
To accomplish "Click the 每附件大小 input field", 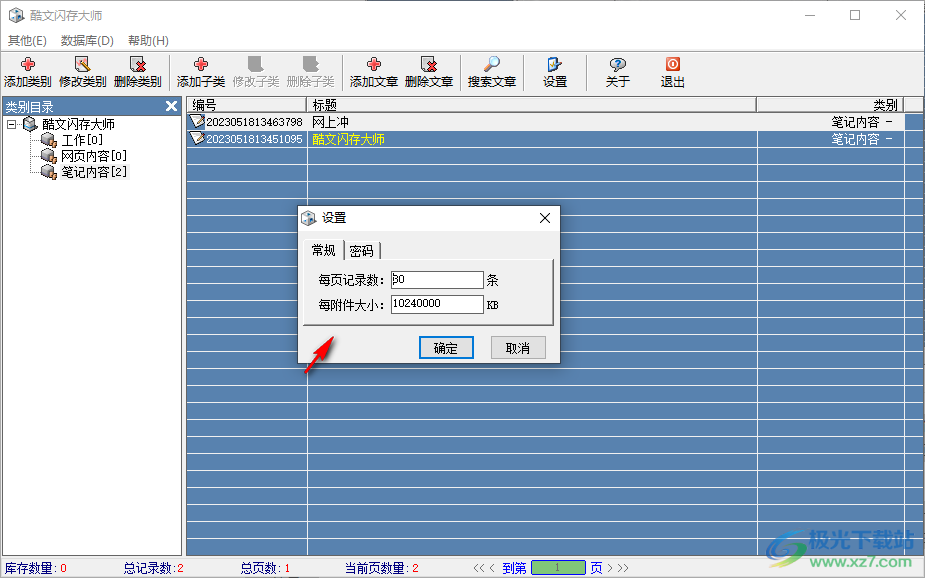I will tap(437, 304).
